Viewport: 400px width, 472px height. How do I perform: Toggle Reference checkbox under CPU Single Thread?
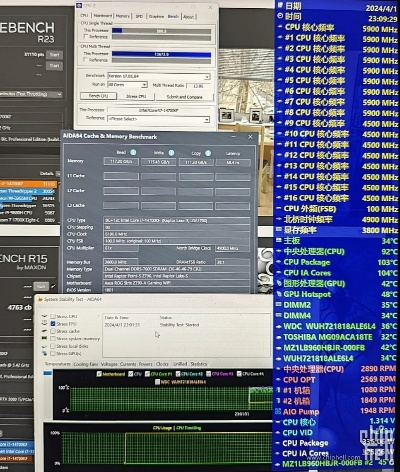86,36
